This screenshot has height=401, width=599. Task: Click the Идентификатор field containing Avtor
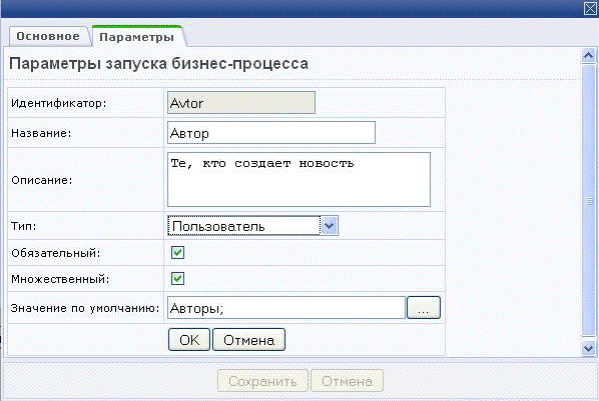point(241,103)
